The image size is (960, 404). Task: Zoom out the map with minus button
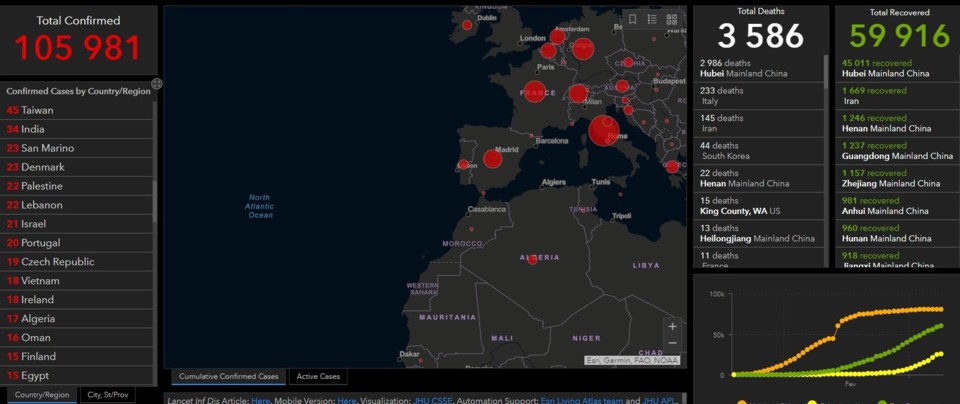(x=672, y=343)
